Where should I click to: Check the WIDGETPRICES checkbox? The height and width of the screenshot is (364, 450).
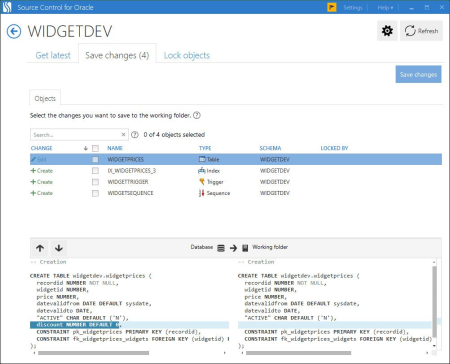[95, 159]
